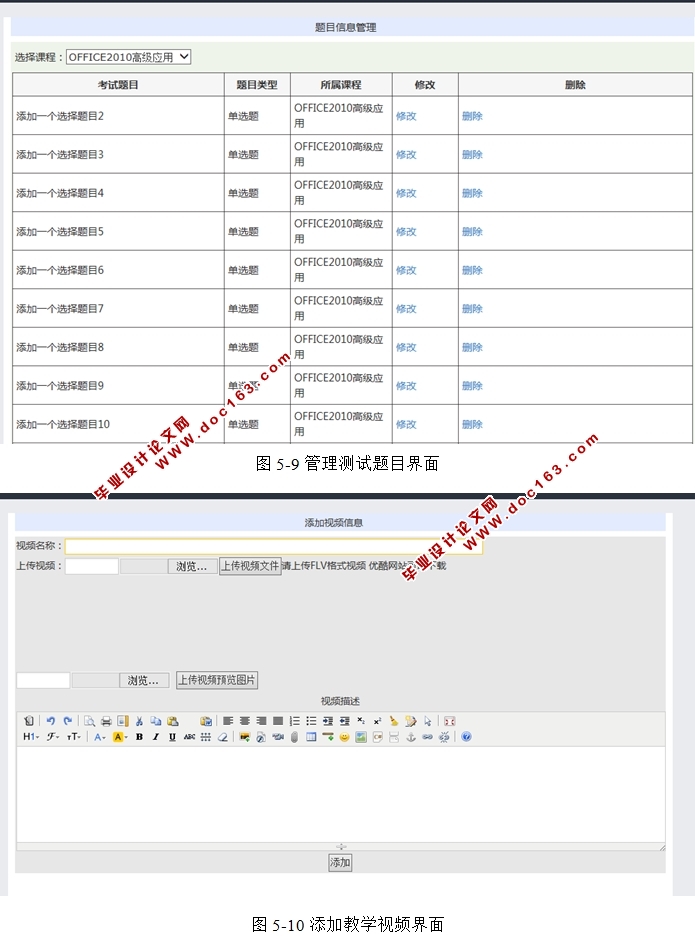Viewport: 695px width, 939px height.
Task: Click 上传视频文件 button
Action: (250, 566)
